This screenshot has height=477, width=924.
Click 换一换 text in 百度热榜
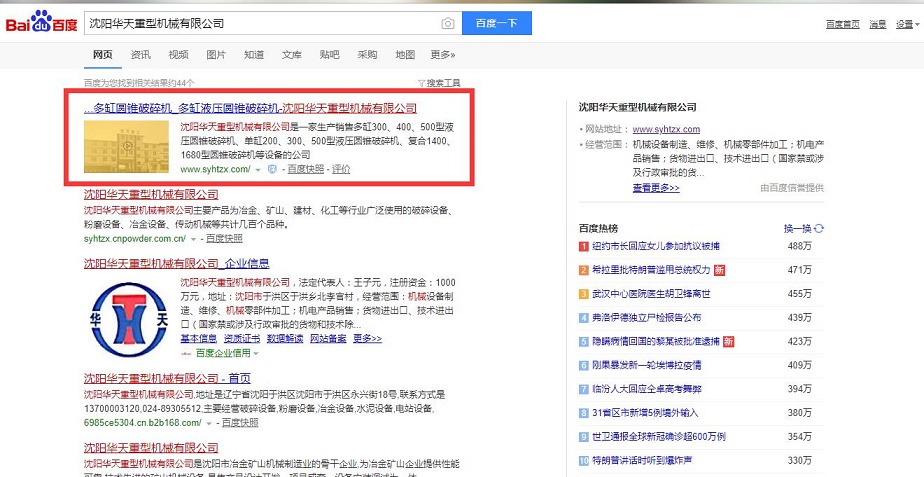[x=797, y=229]
